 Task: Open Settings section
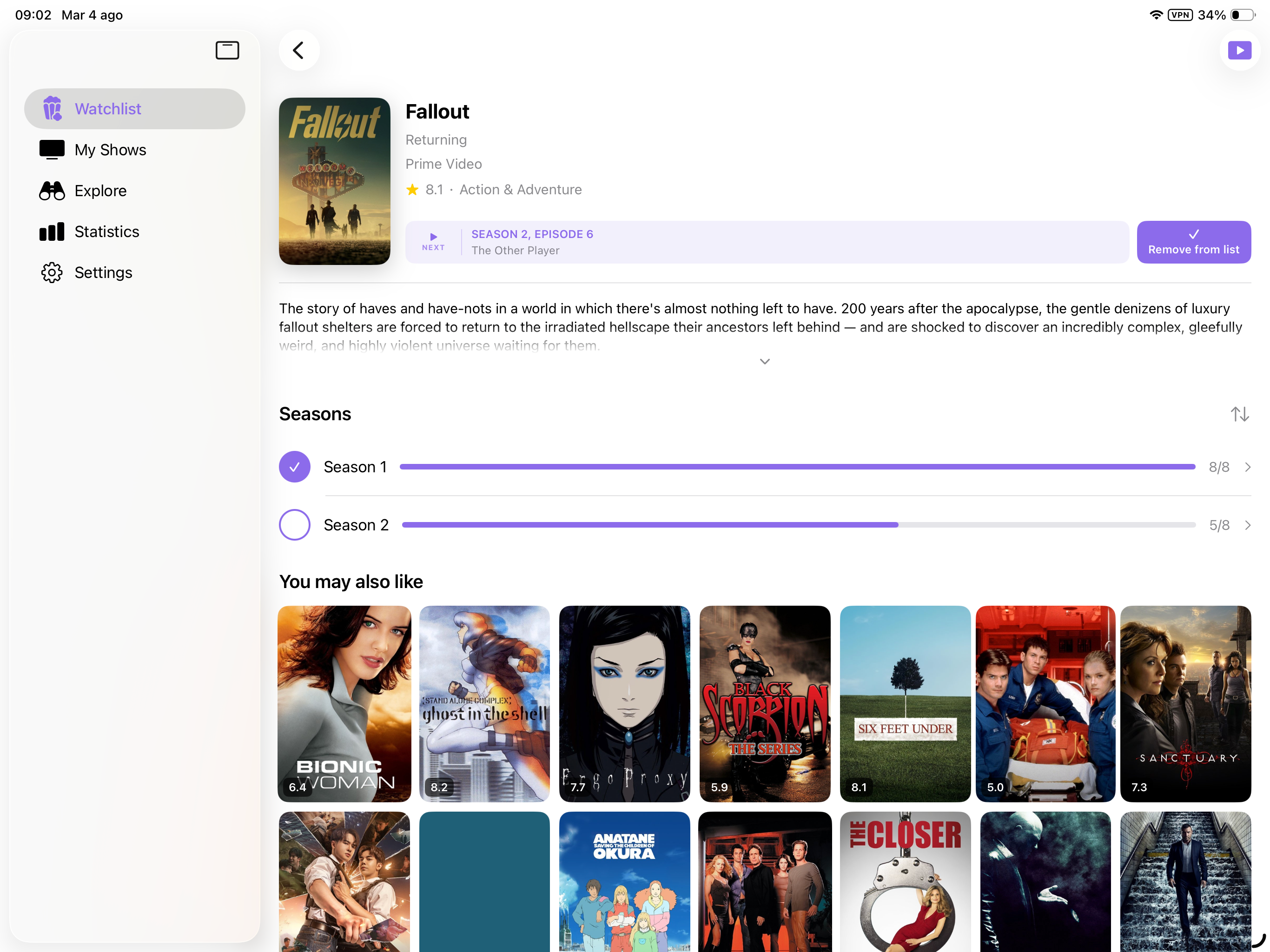[x=135, y=272]
